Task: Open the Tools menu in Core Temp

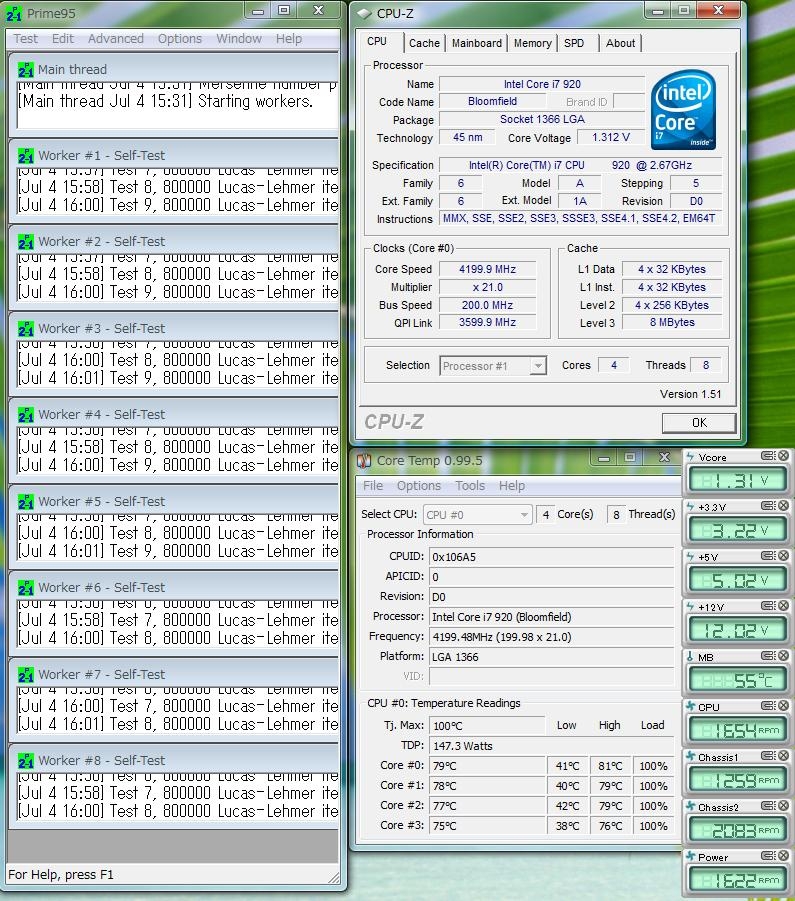Action: click(470, 486)
